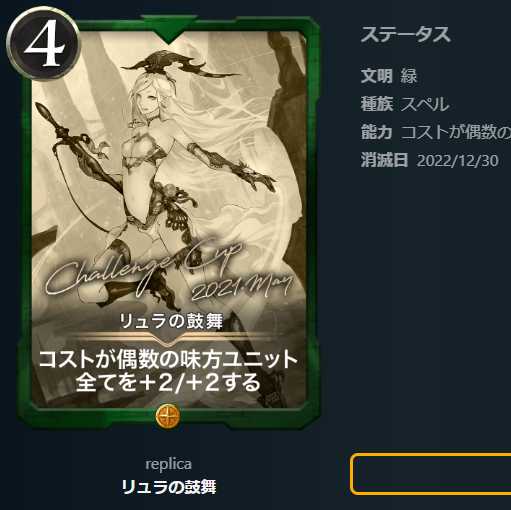
Task: Click the リュラの鼓舞 name banner on card
Action: (x=171, y=321)
